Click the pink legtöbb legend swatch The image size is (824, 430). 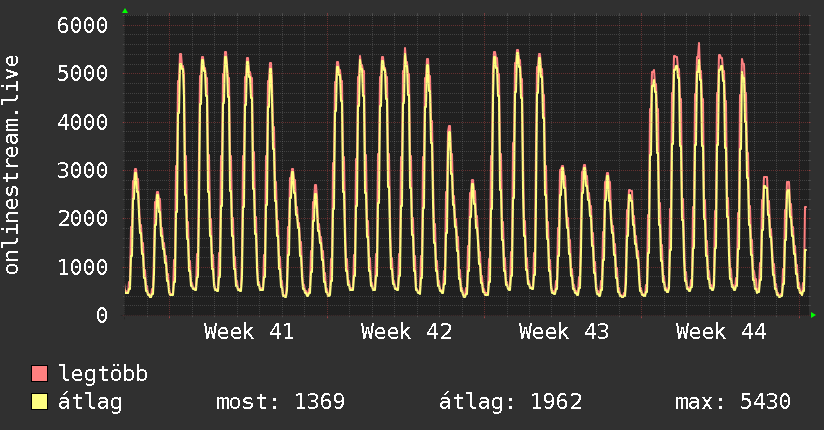[x=39, y=373]
